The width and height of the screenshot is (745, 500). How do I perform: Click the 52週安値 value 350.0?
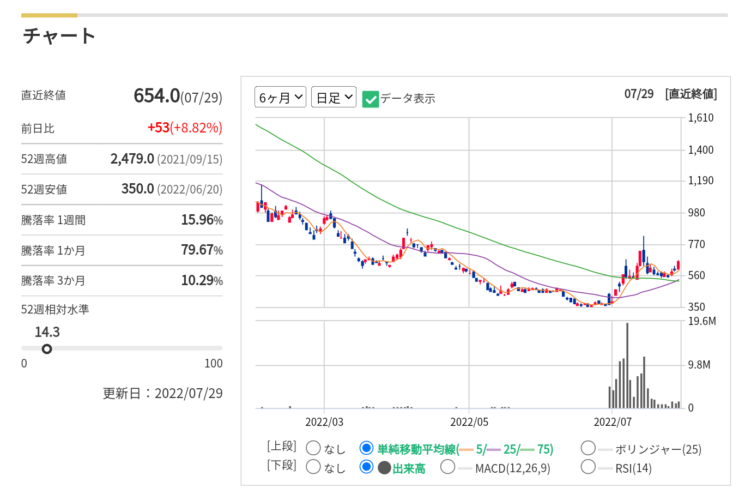tap(137, 189)
